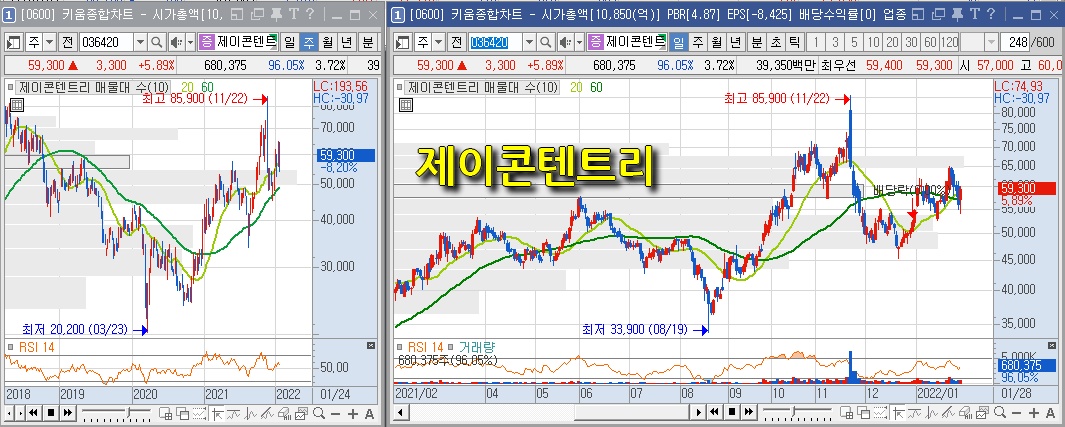Screen dimensions: 1065x427
Task: Click the zoom magnifier in right bottom toolbar
Action: pos(998,413)
